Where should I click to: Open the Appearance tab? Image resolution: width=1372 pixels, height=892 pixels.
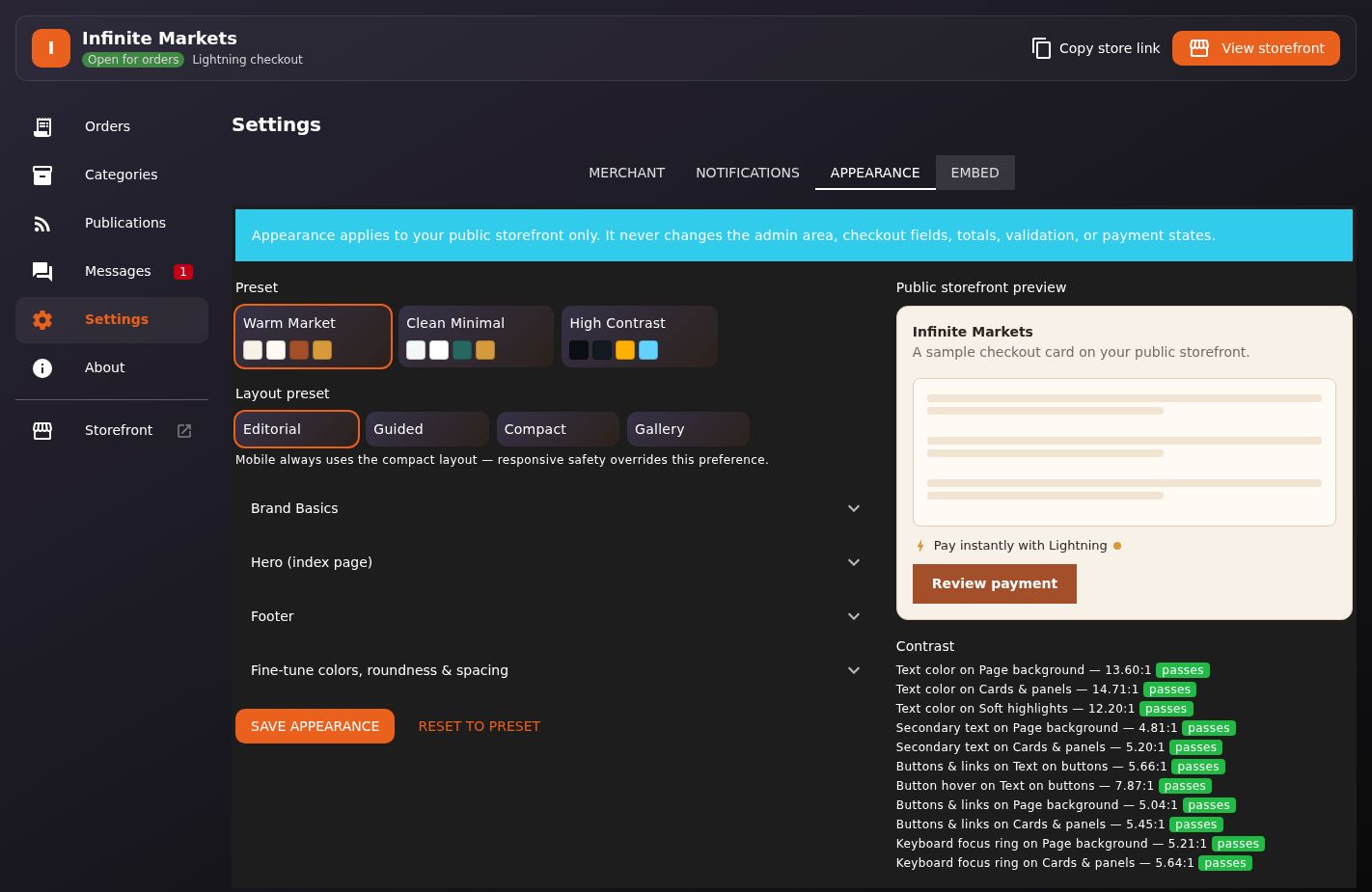pos(875,173)
